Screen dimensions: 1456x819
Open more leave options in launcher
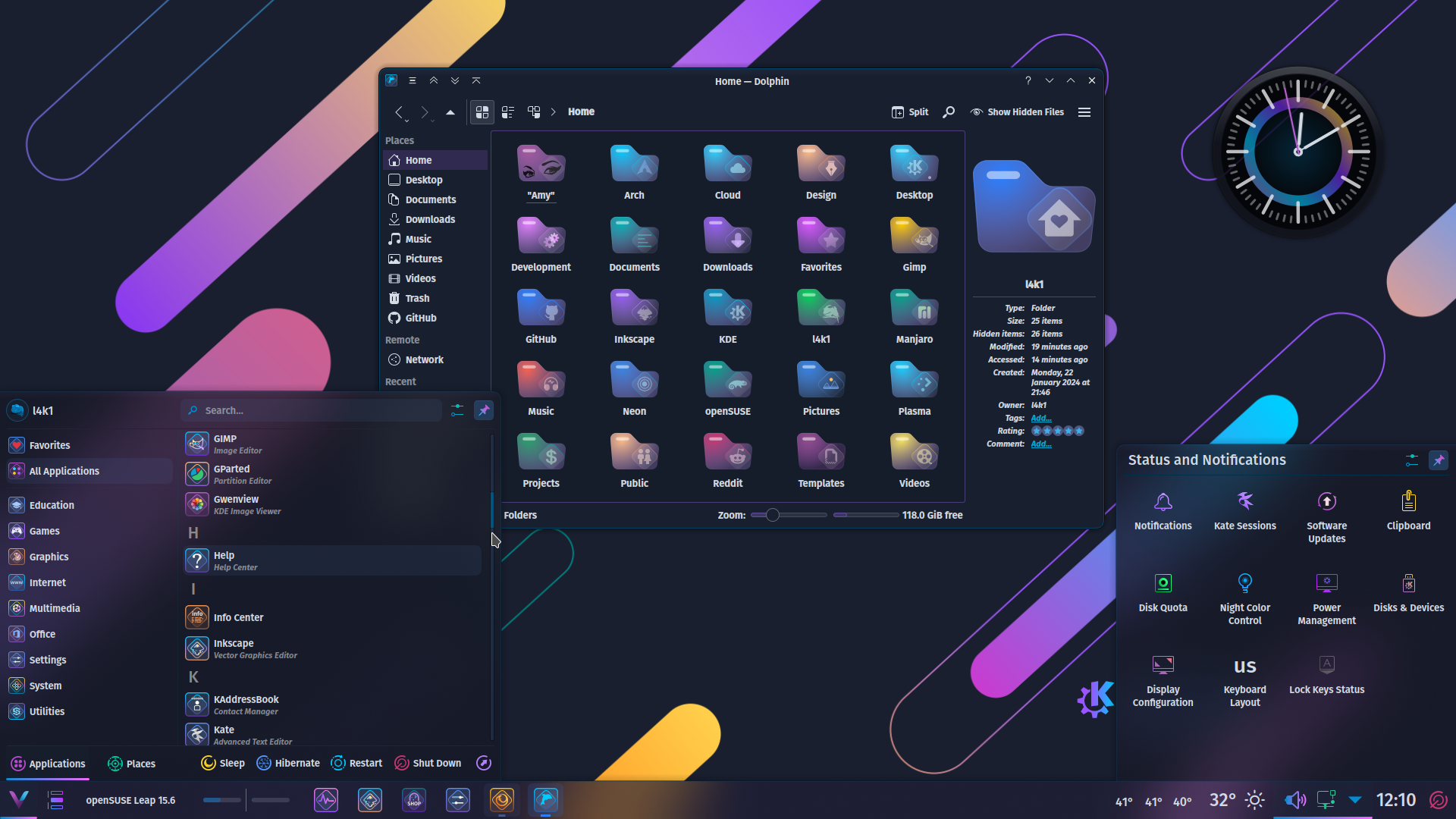483,763
